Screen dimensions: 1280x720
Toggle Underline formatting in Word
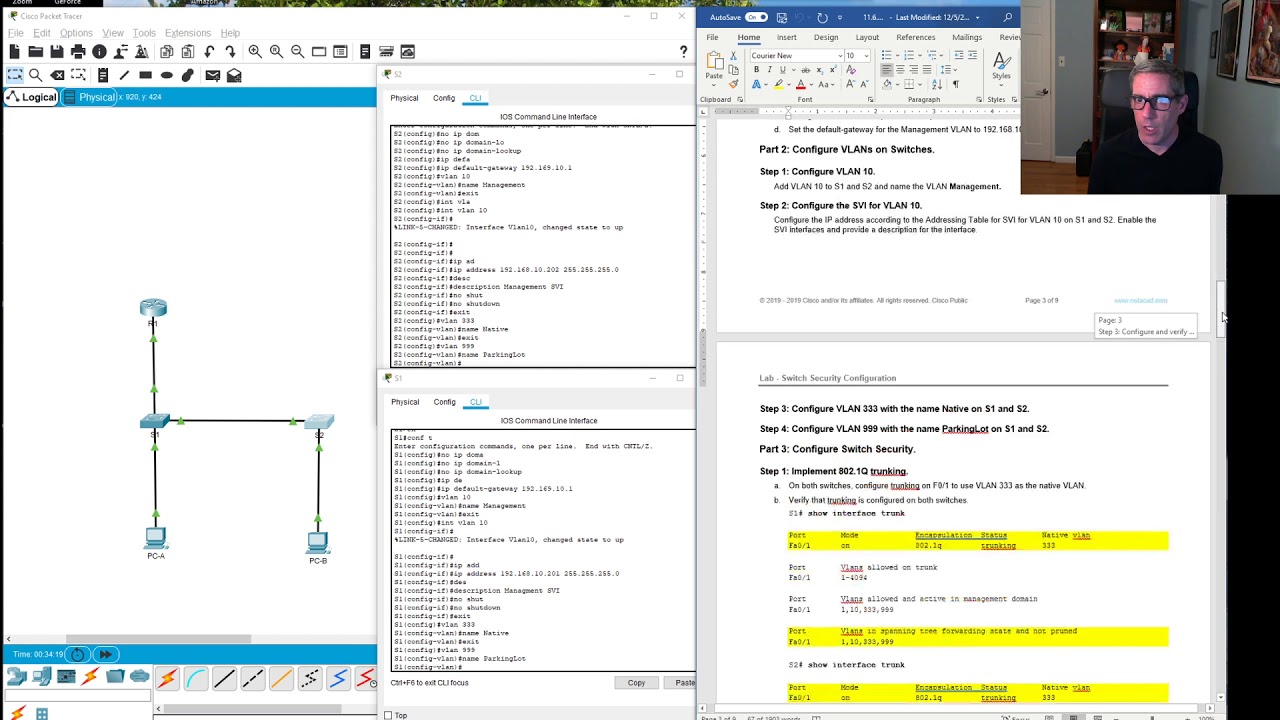pos(782,70)
